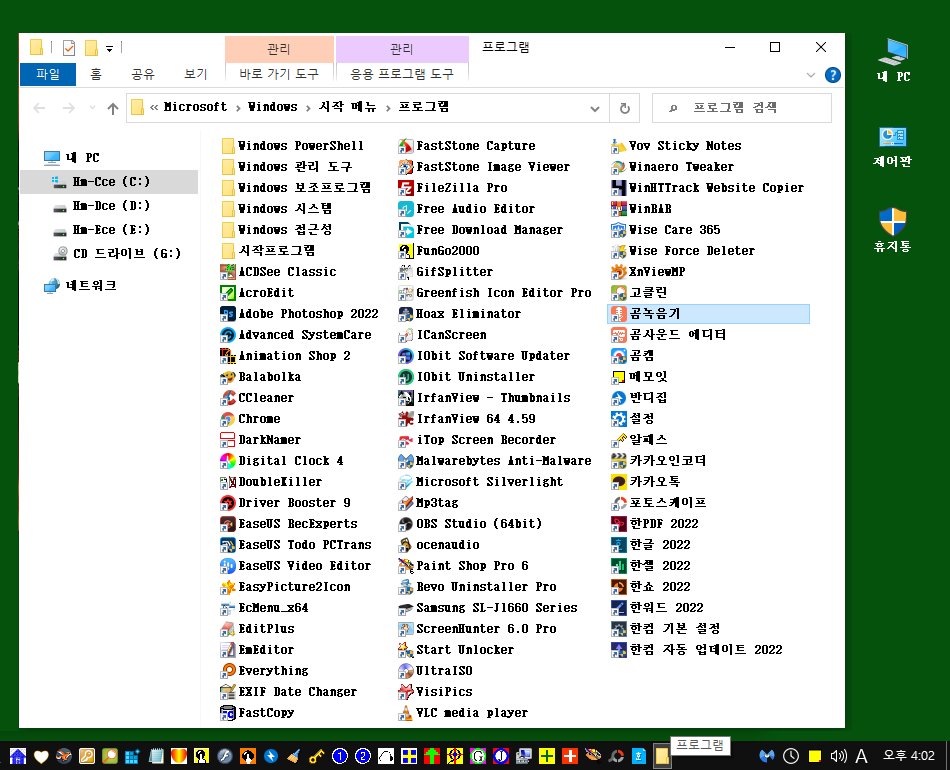Open the 파일 ribbon tab
The image size is (950, 770).
pos(48,75)
